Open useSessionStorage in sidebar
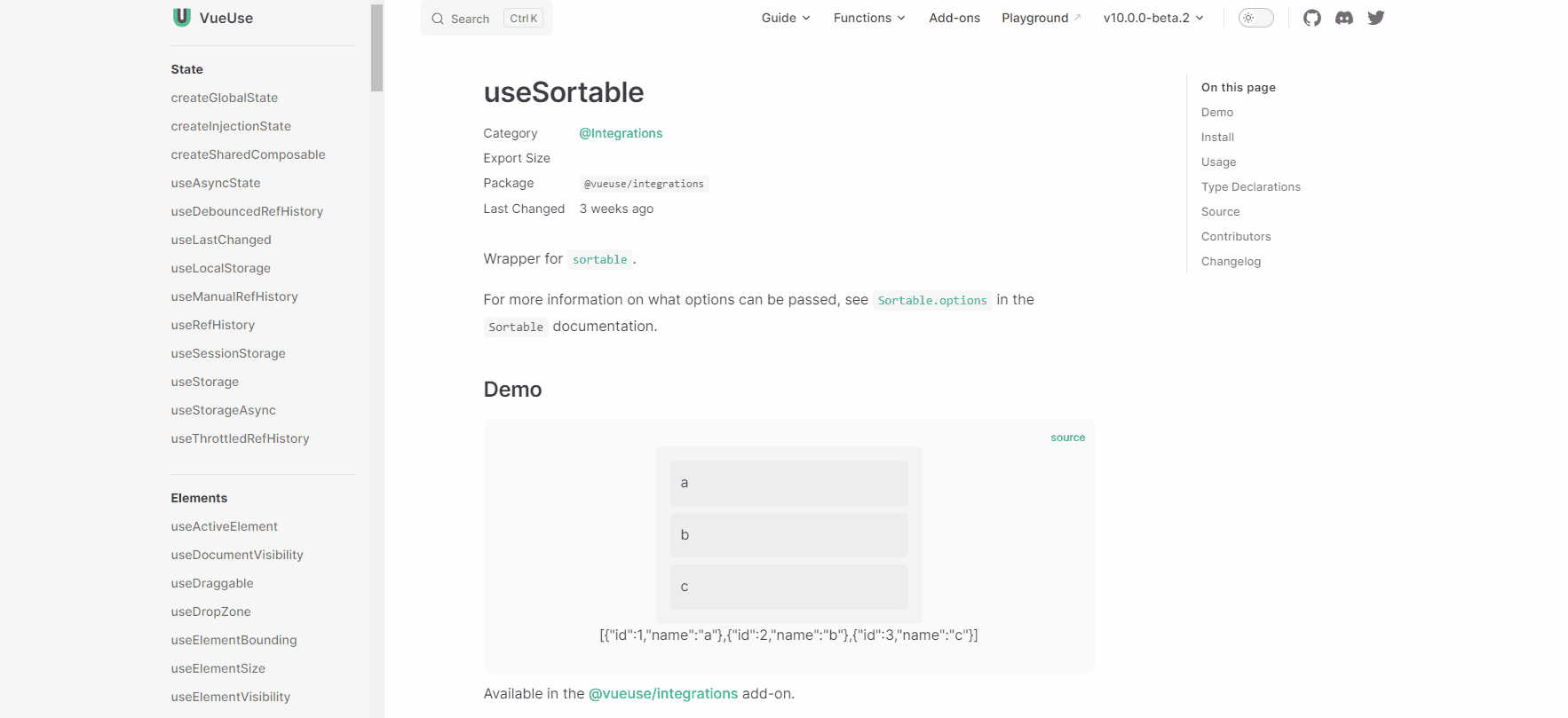1568x718 pixels. point(228,353)
